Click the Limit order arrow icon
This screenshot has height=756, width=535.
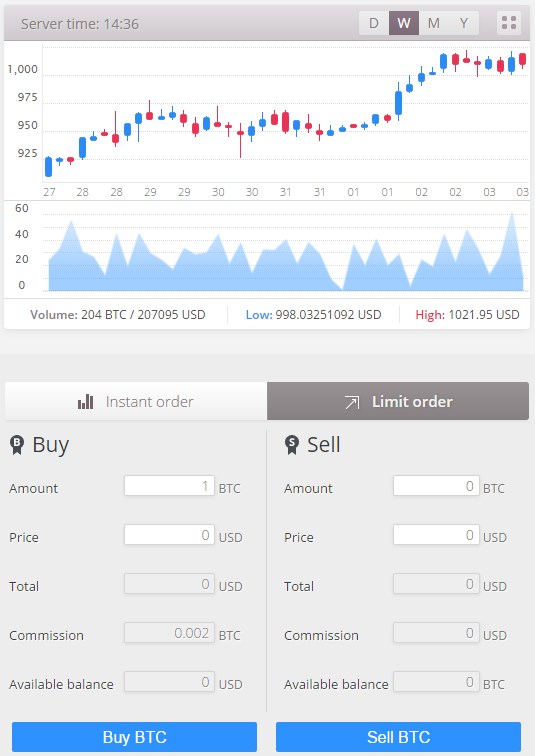coord(352,402)
